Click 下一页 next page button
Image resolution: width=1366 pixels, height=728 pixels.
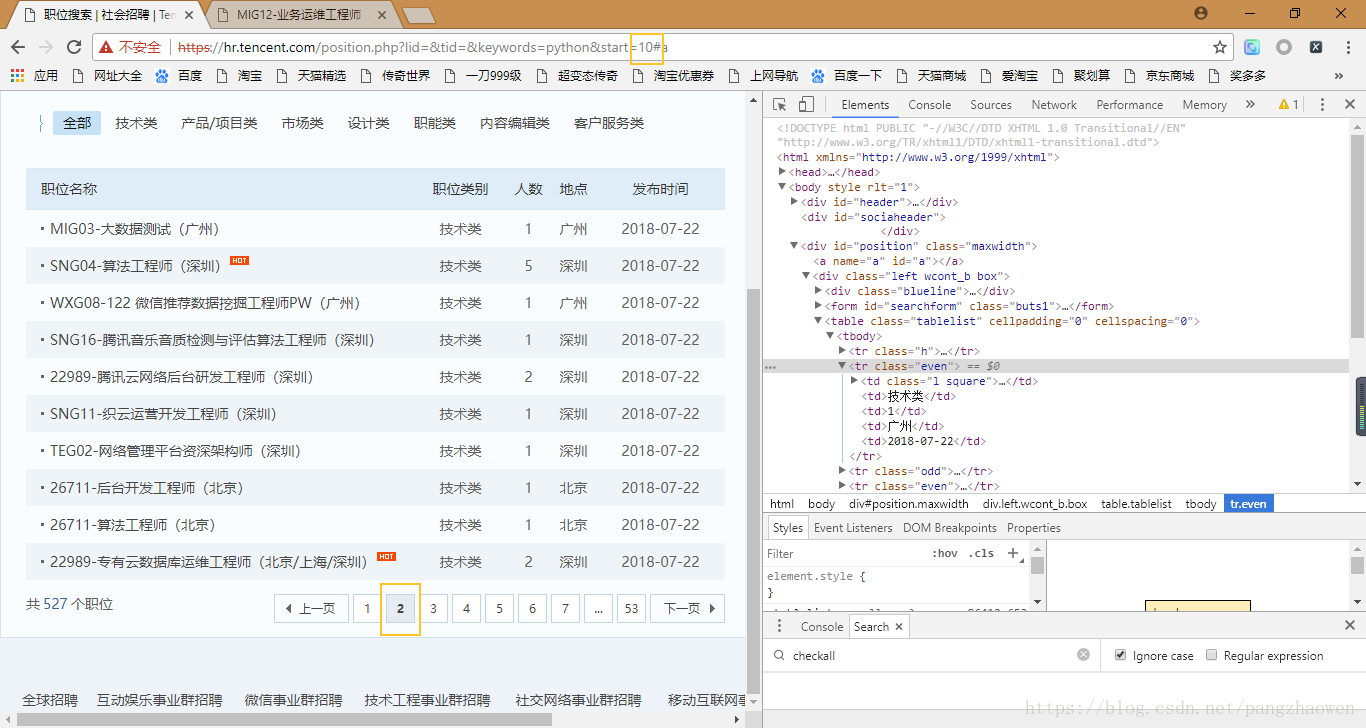(687, 608)
